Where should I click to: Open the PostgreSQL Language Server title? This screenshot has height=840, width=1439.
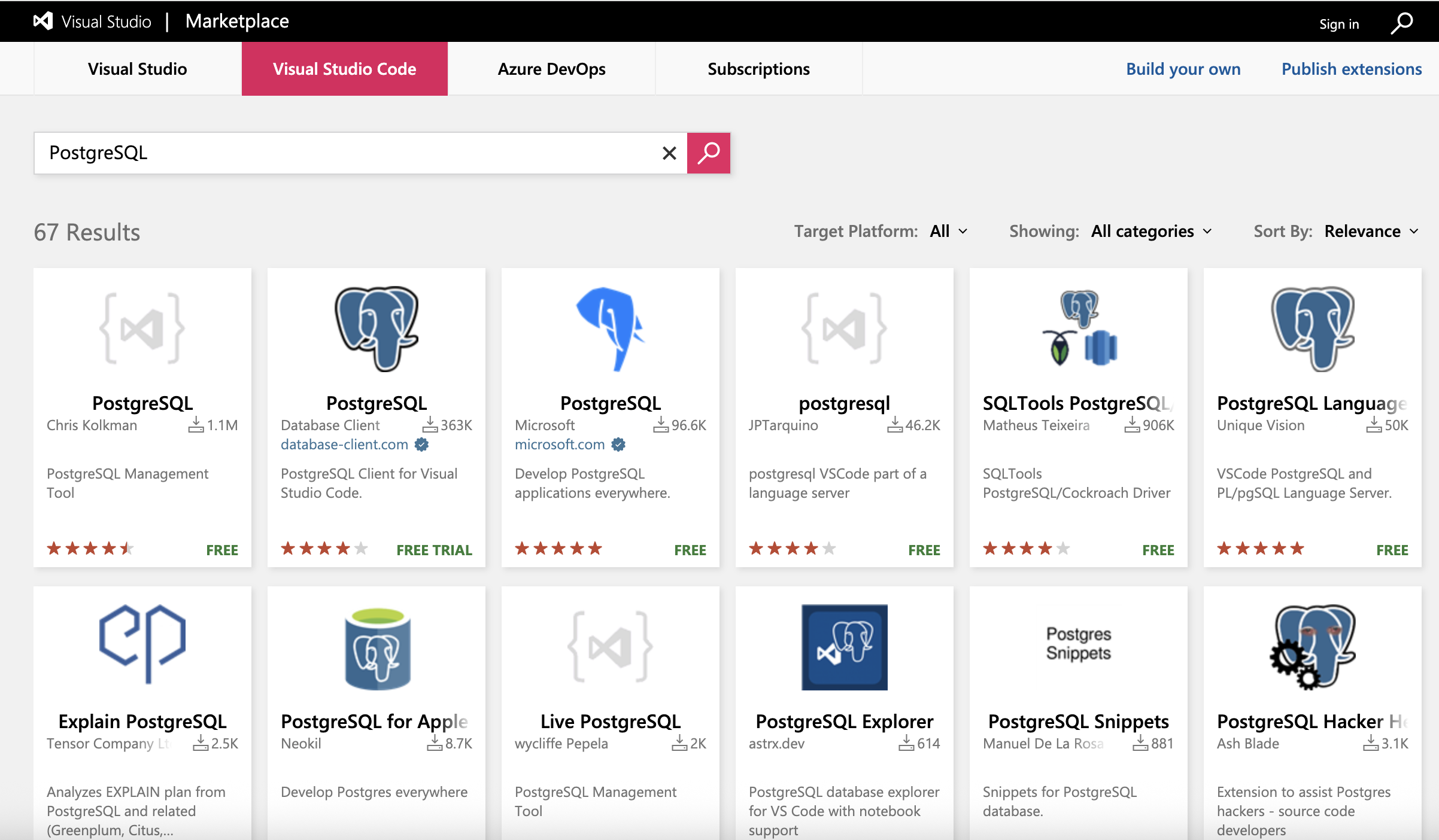click(x=1313, y=403)
